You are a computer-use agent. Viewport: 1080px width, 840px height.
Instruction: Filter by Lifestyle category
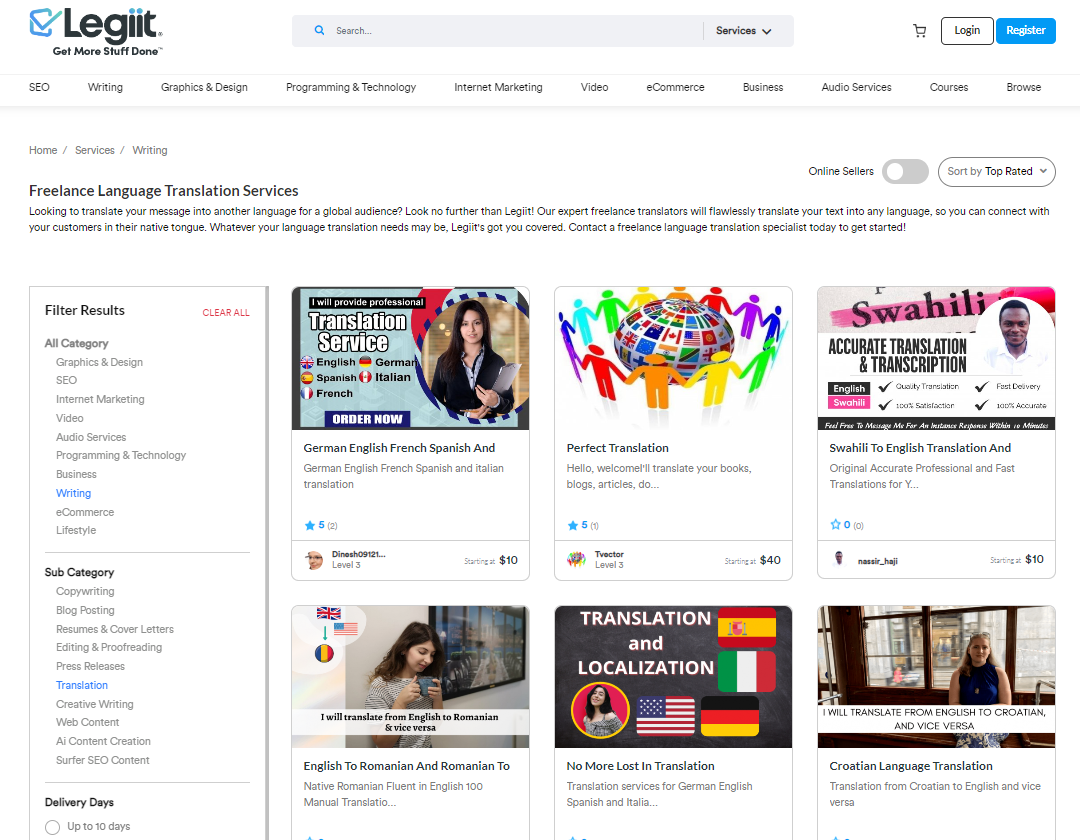point(76,530)
